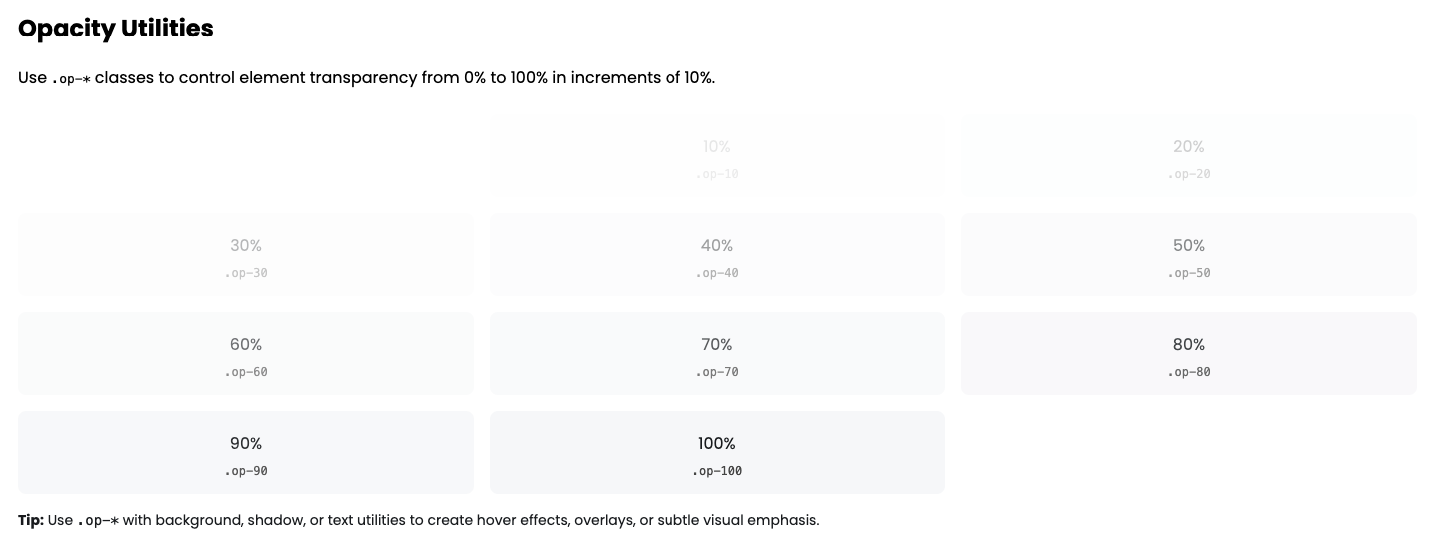Click the 40% opacity percentage label
Viewport: 1439px width, 541px height.
(717, 245)
